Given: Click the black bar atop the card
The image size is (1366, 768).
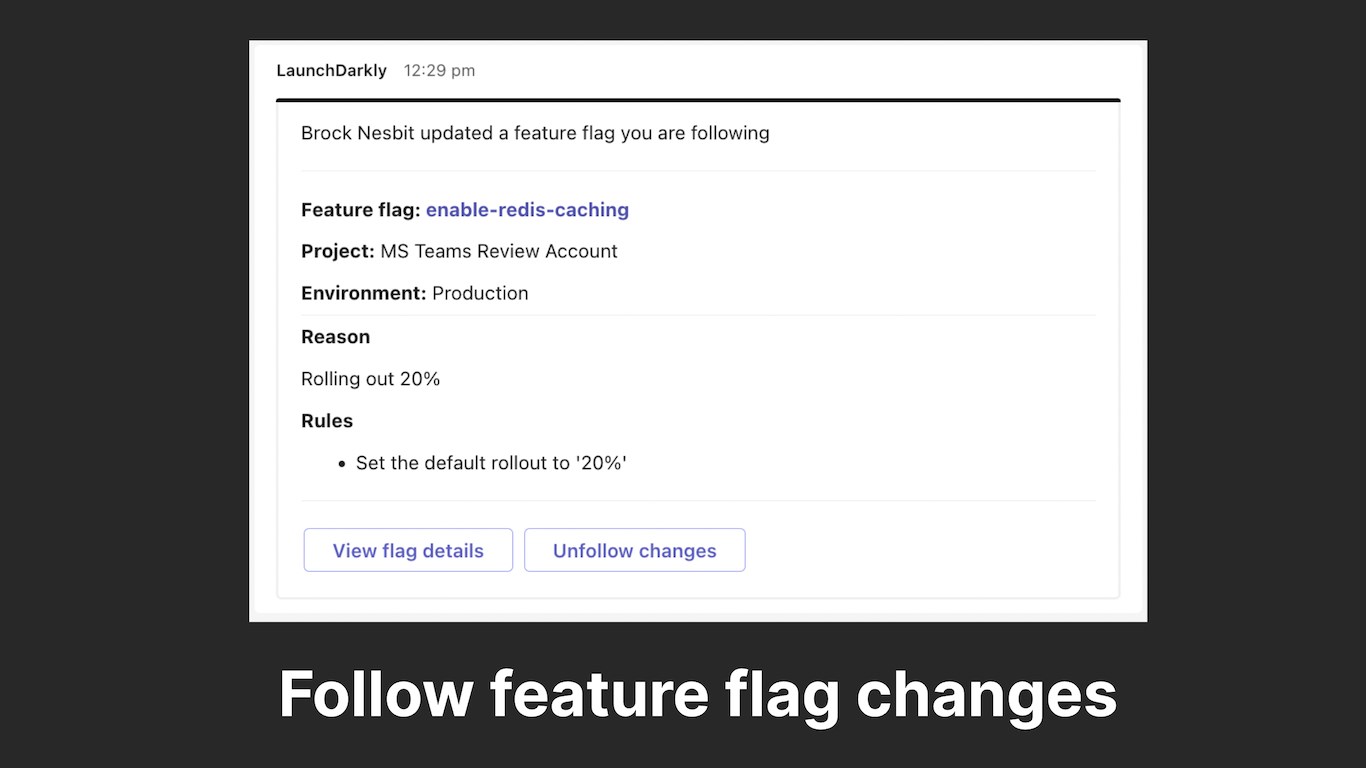Looking at the screenshot, I should tap(698, 100).
